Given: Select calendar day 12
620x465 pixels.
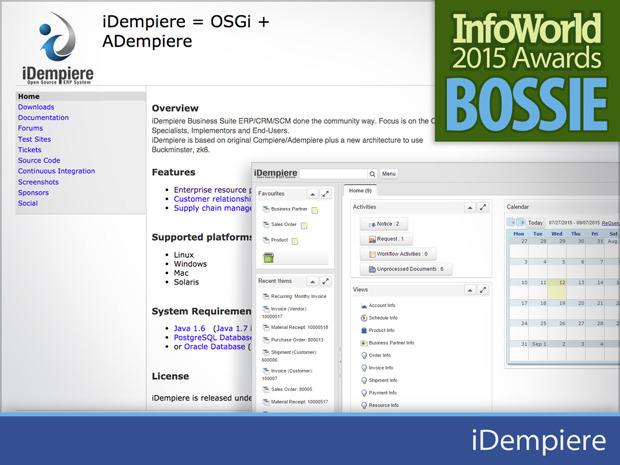Looking at the screenshot, I should [557, 289].
